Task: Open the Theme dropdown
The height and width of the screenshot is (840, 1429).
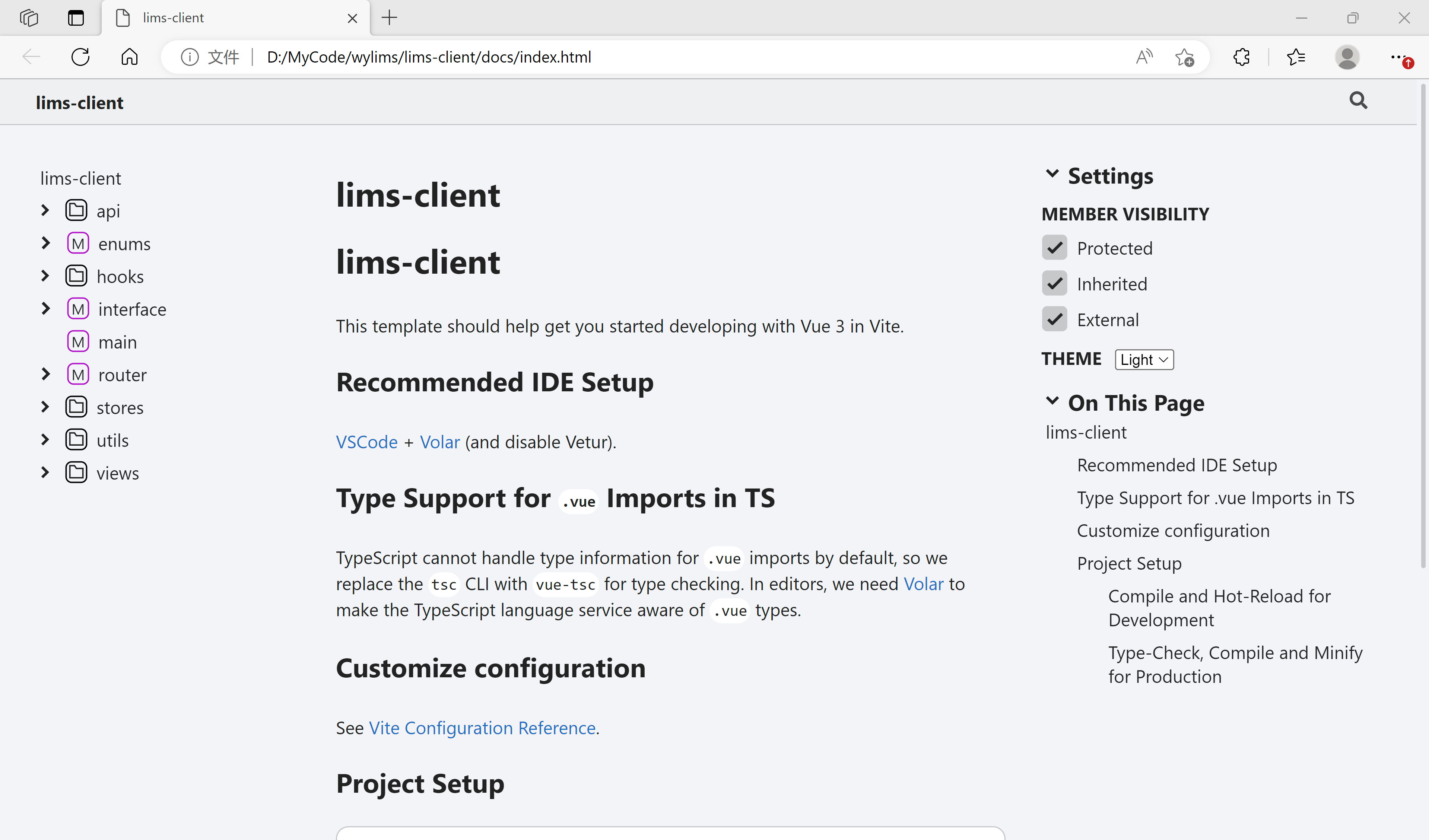Action: coord(1143,359)
